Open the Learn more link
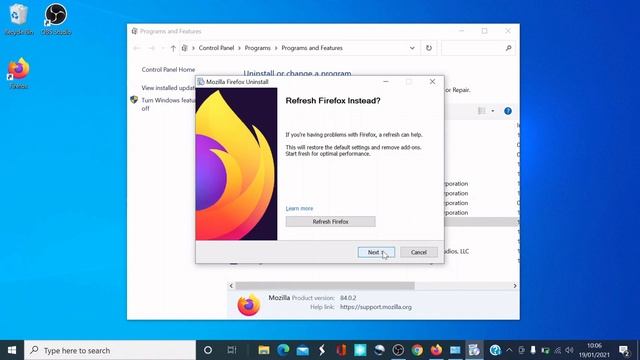 (x=299, y=209)
